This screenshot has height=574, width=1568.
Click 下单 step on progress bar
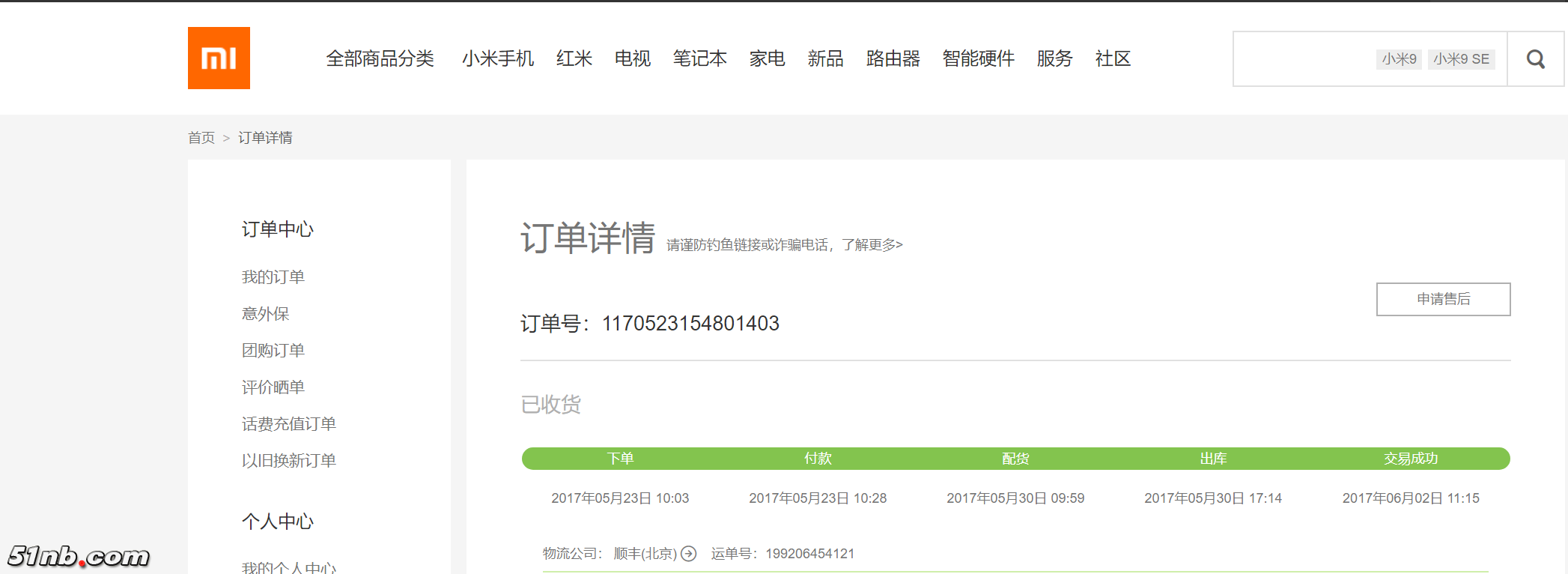pyautogui.click(x=620, y=459)
